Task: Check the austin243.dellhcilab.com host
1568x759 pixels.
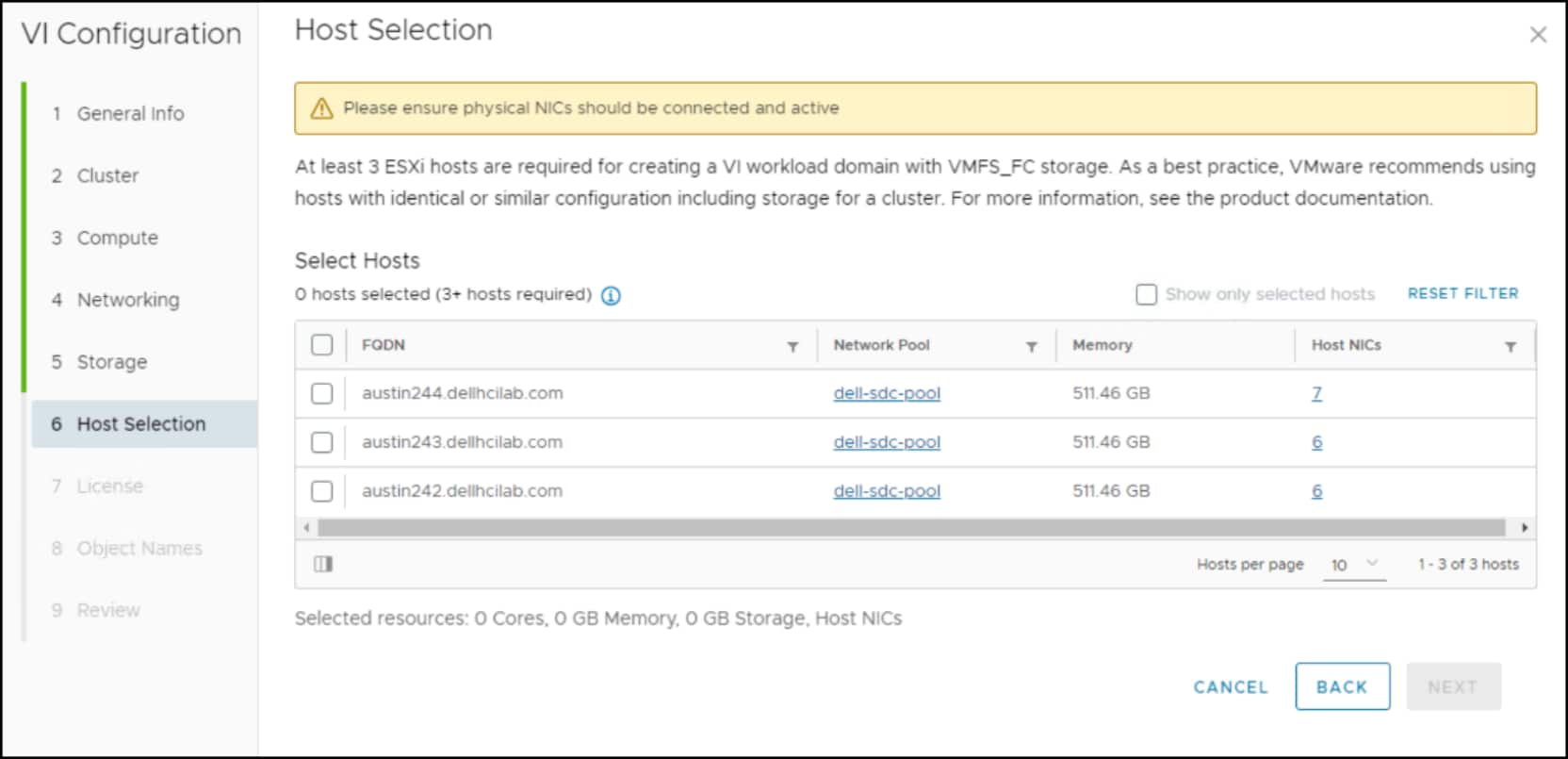Action: pos(322,442)
